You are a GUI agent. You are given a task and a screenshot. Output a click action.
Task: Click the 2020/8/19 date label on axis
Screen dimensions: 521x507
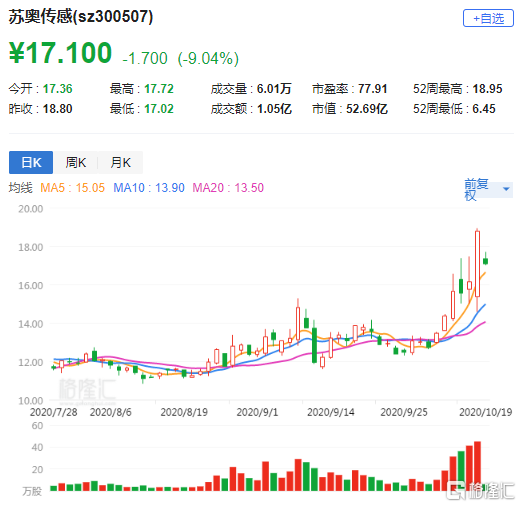tap(184, 412)
